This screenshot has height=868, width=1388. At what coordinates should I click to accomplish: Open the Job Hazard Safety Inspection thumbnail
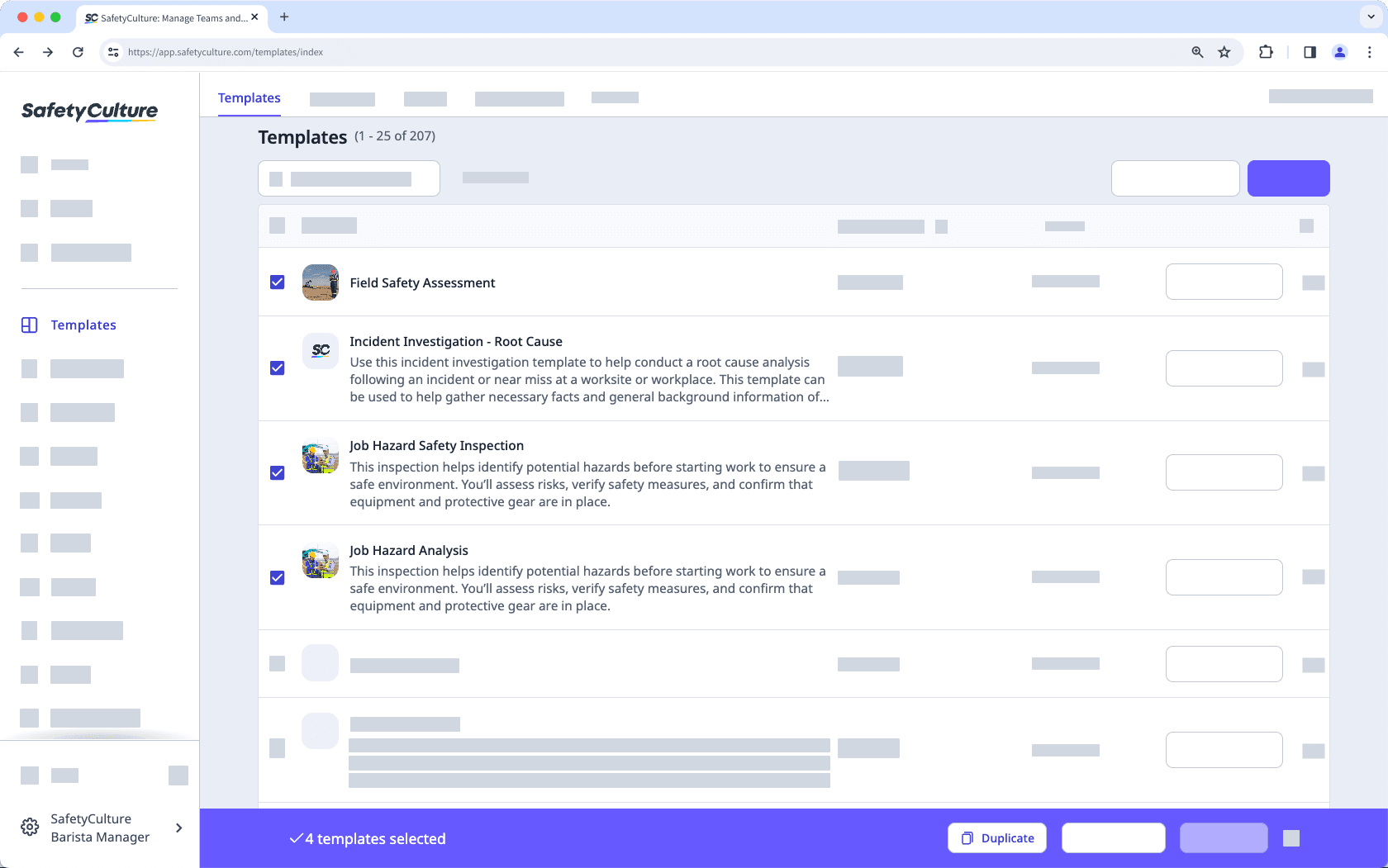(320, 455)
